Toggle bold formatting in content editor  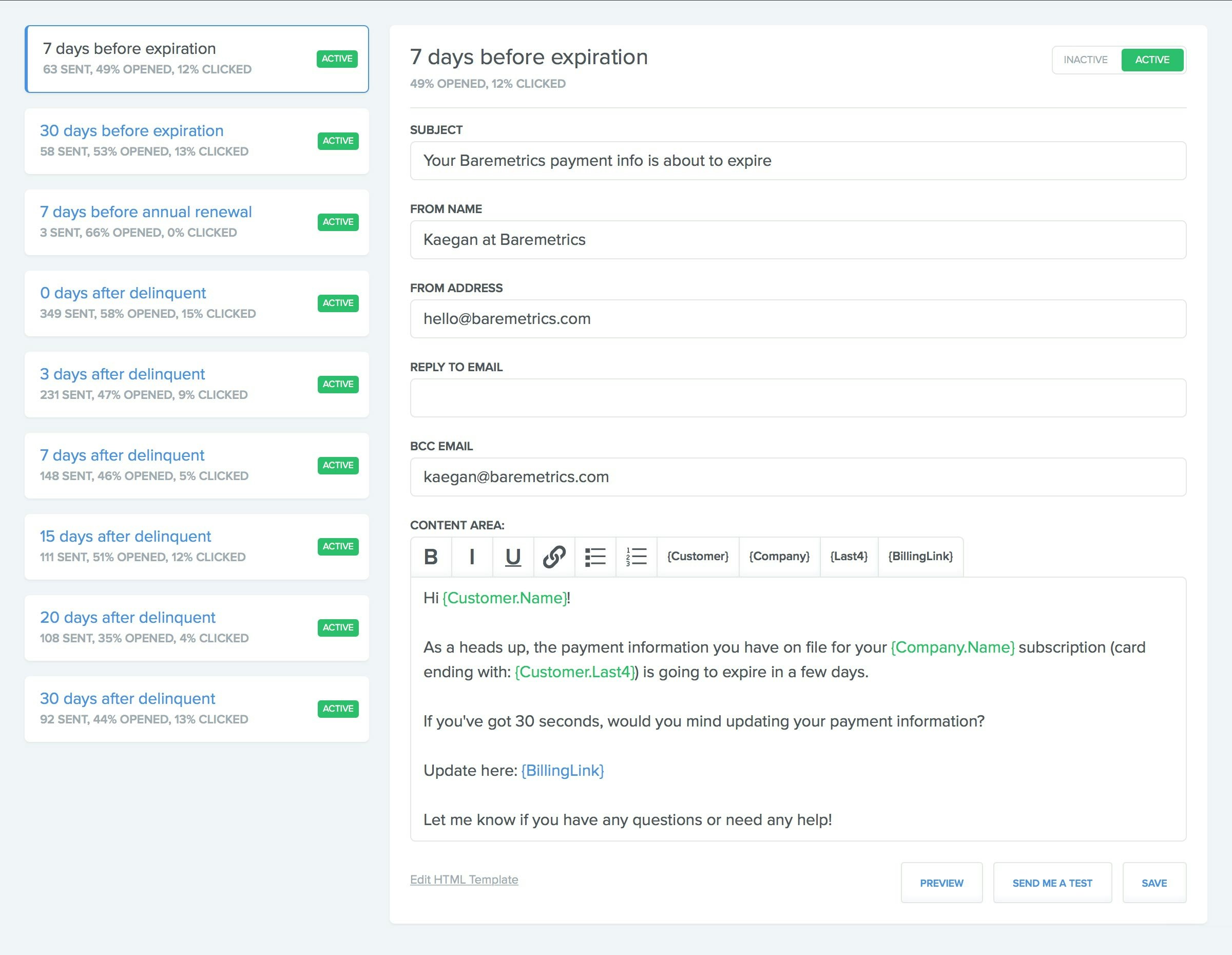[x=431, y=557]
